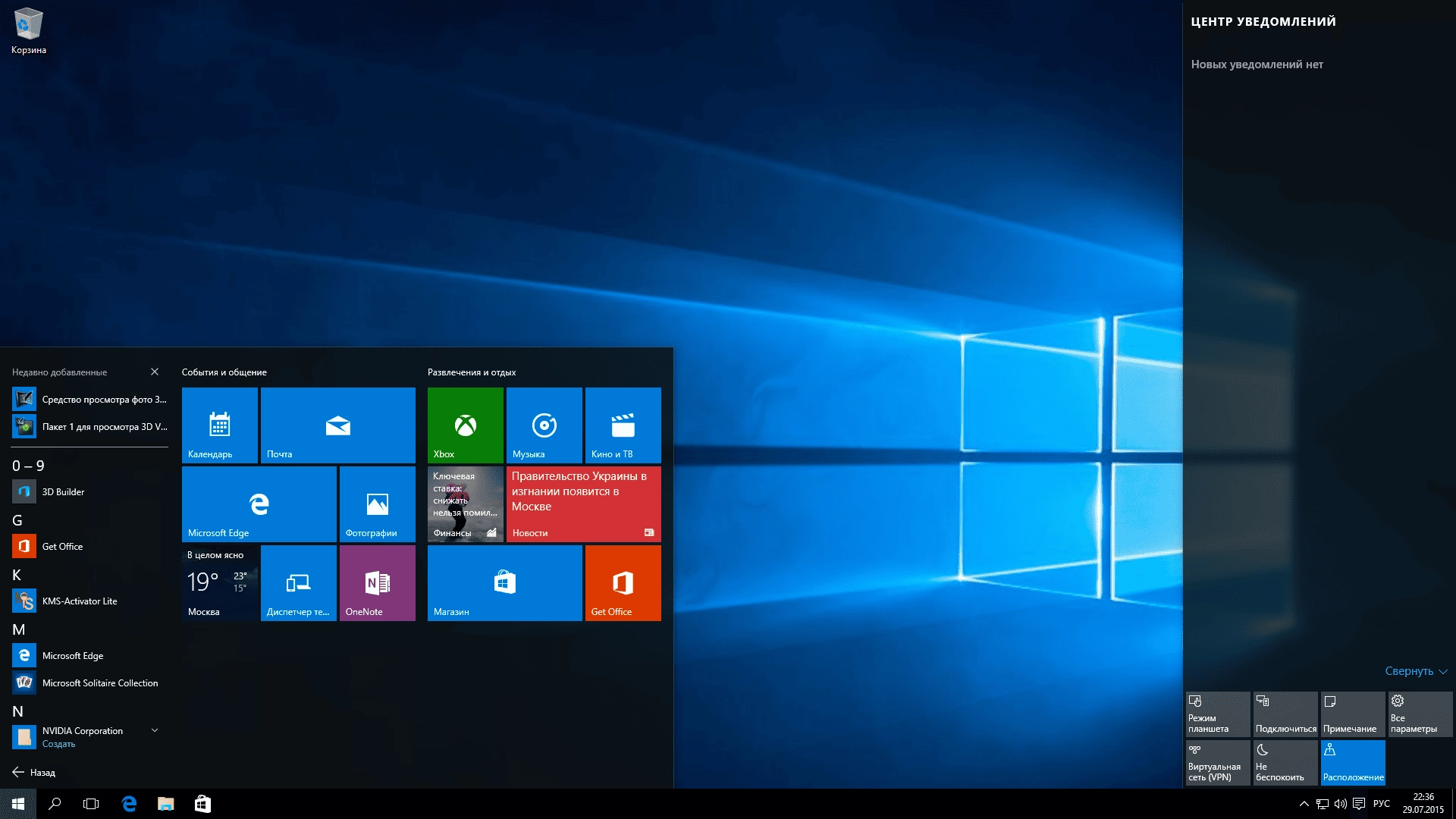The height and width of the screenshot is (819, 1456).
Task: Open the volume tray icon
Action: click(x=1341, y=804)
